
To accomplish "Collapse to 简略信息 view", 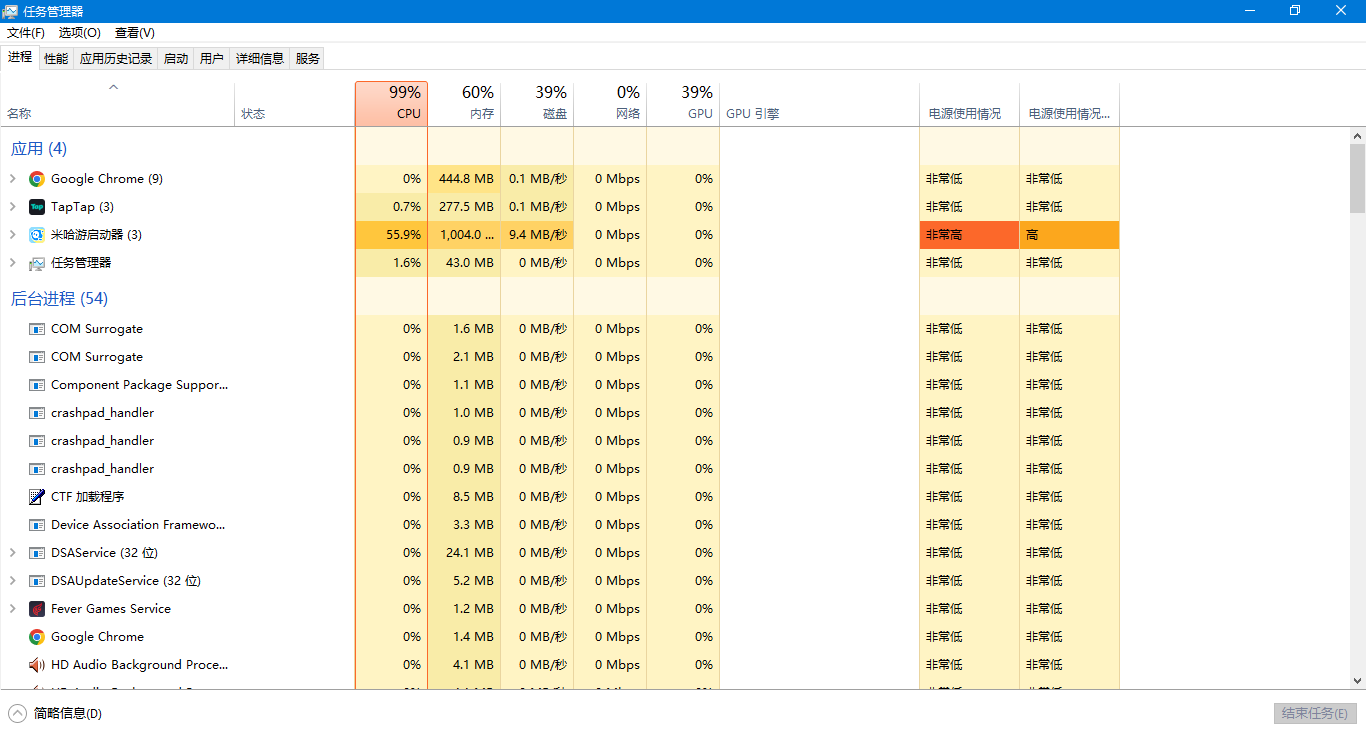I will coord(55,713).
